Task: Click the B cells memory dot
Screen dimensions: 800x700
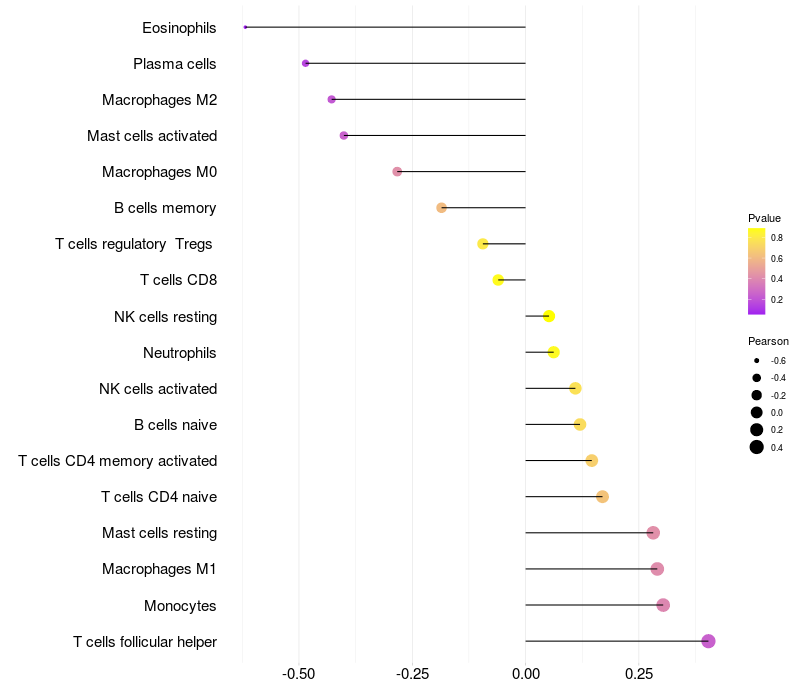Action: pyautogui.click(x=441, y=208)
